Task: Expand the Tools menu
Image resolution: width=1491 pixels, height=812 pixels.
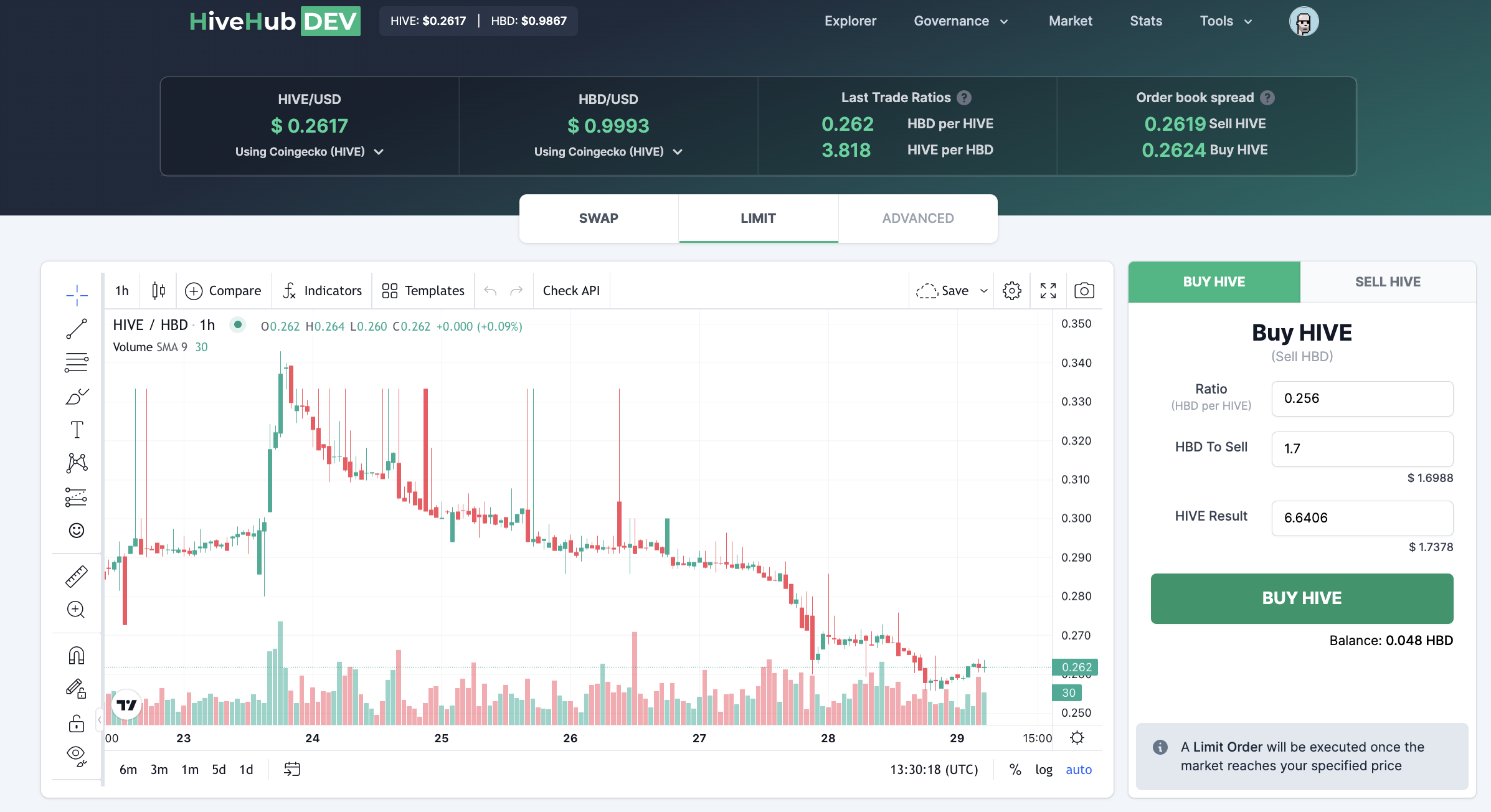Action: [x=1226, y=21]
